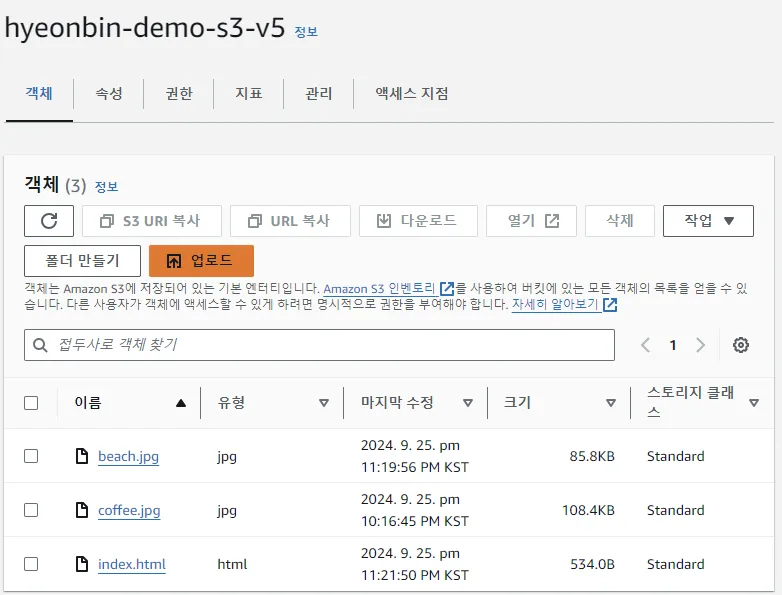Click page number 1
This screenshot has width=782, height=595.
point(673,345)
